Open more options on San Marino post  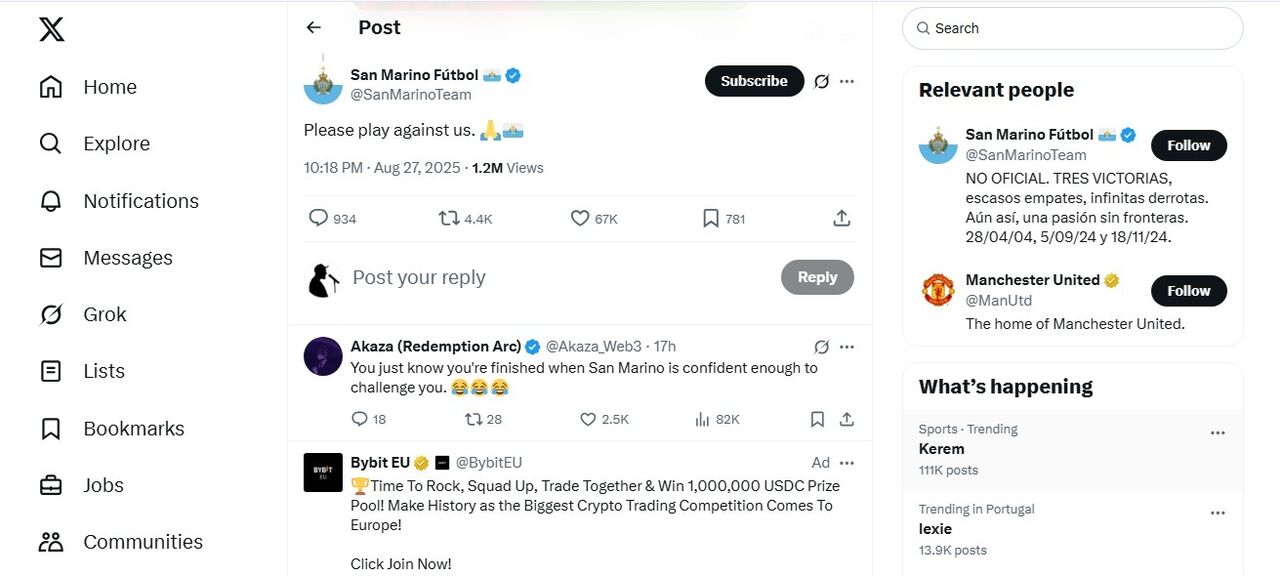pyautogui.click(x=847, y=81)
